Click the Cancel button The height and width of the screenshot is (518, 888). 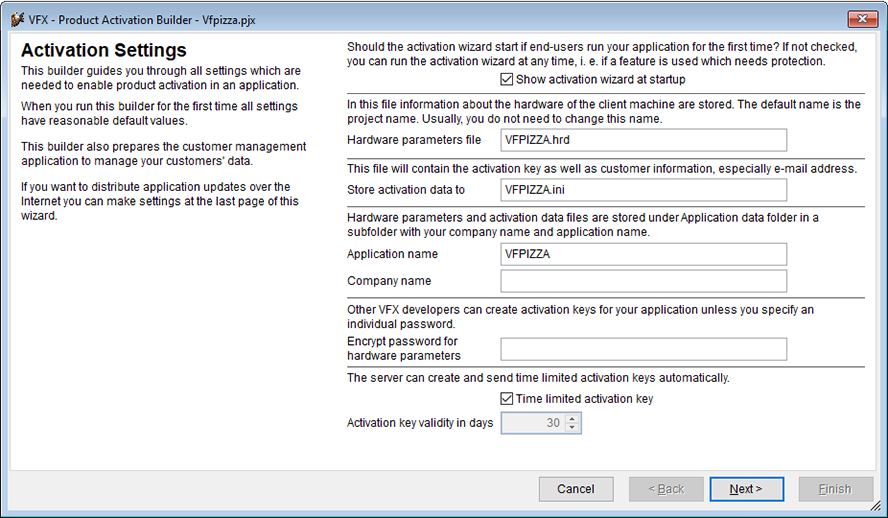tap(576, 489)
